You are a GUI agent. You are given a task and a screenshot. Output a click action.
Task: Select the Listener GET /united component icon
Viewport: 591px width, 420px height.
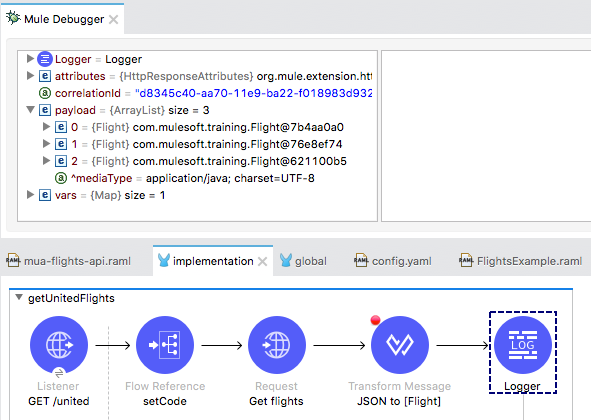click(x=59, y=345)
